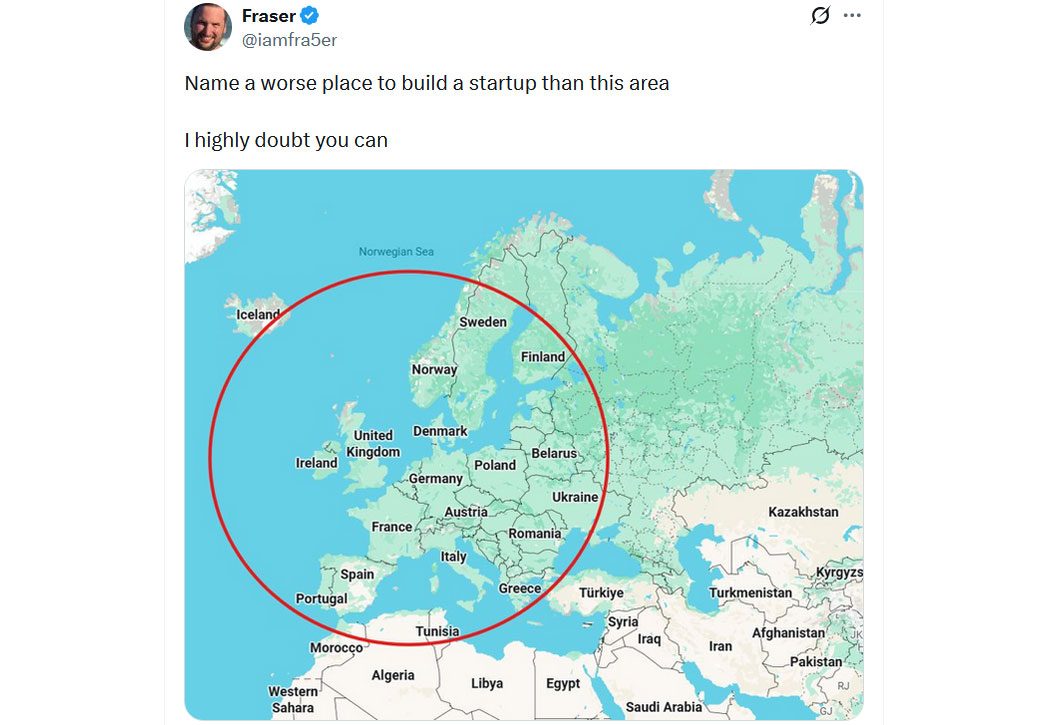
Task: Click the blue verified badge
Action: (x=310, y=16)
